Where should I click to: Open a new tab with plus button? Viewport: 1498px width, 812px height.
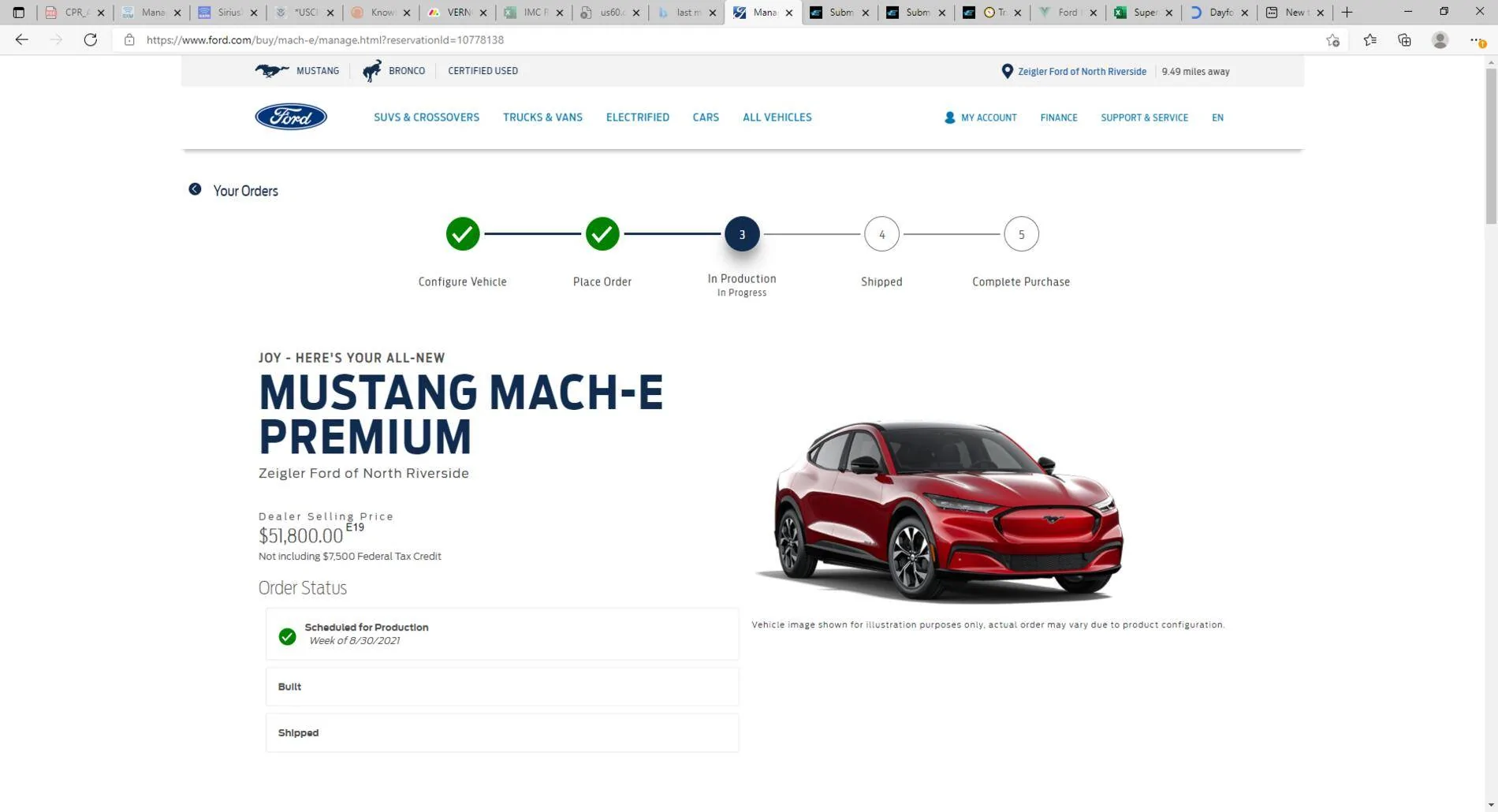[x=1347, y=13]
